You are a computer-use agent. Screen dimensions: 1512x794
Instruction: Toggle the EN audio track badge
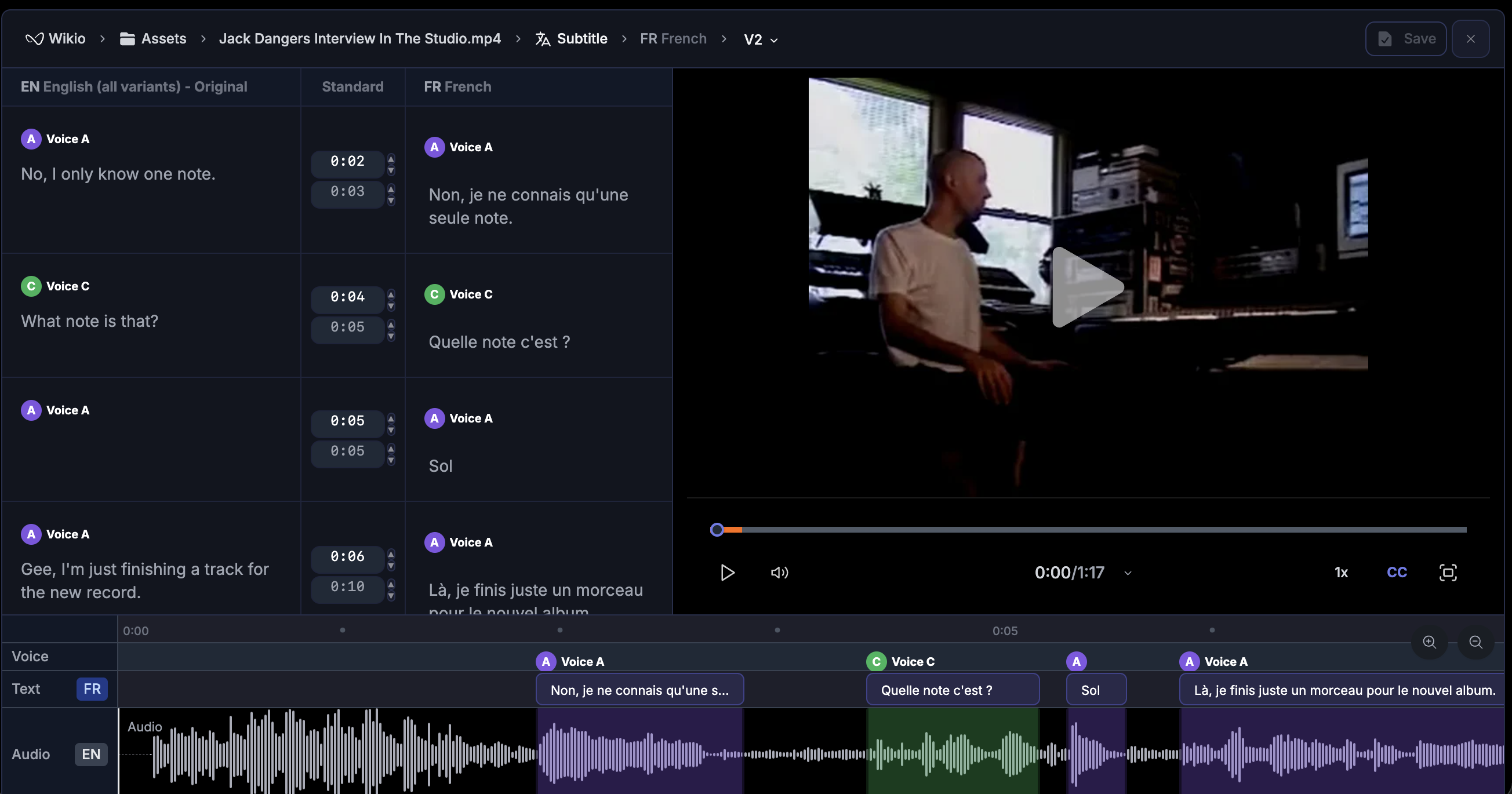(x=91, y=754)
